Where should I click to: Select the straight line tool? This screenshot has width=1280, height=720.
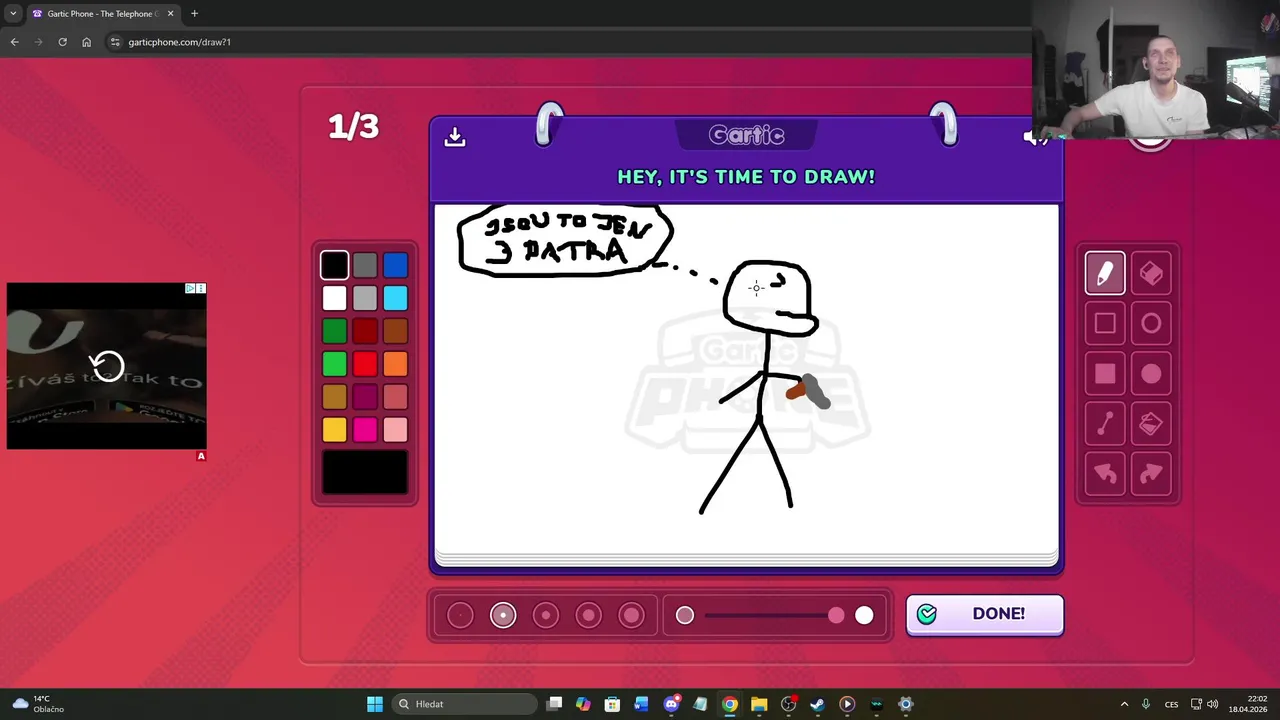(x=1105, y=424)
